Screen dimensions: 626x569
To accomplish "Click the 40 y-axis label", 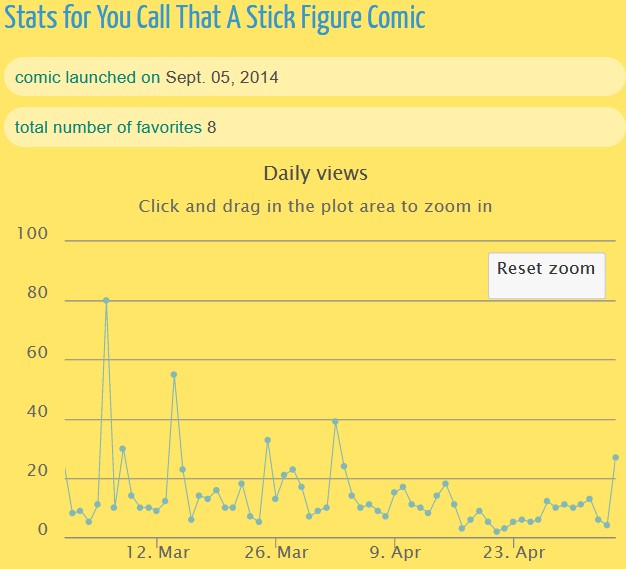I will pyautogui.click(x=37, y=412).
